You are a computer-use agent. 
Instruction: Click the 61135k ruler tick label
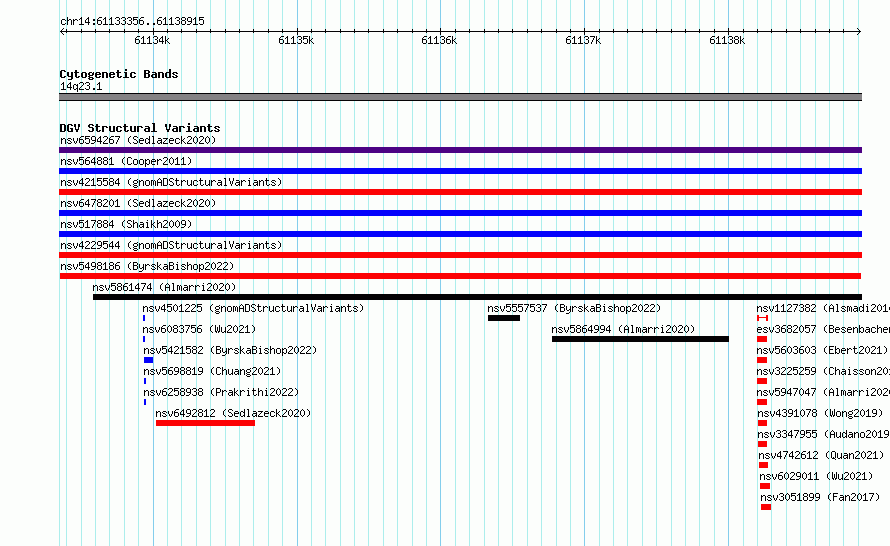coord(296,40)
